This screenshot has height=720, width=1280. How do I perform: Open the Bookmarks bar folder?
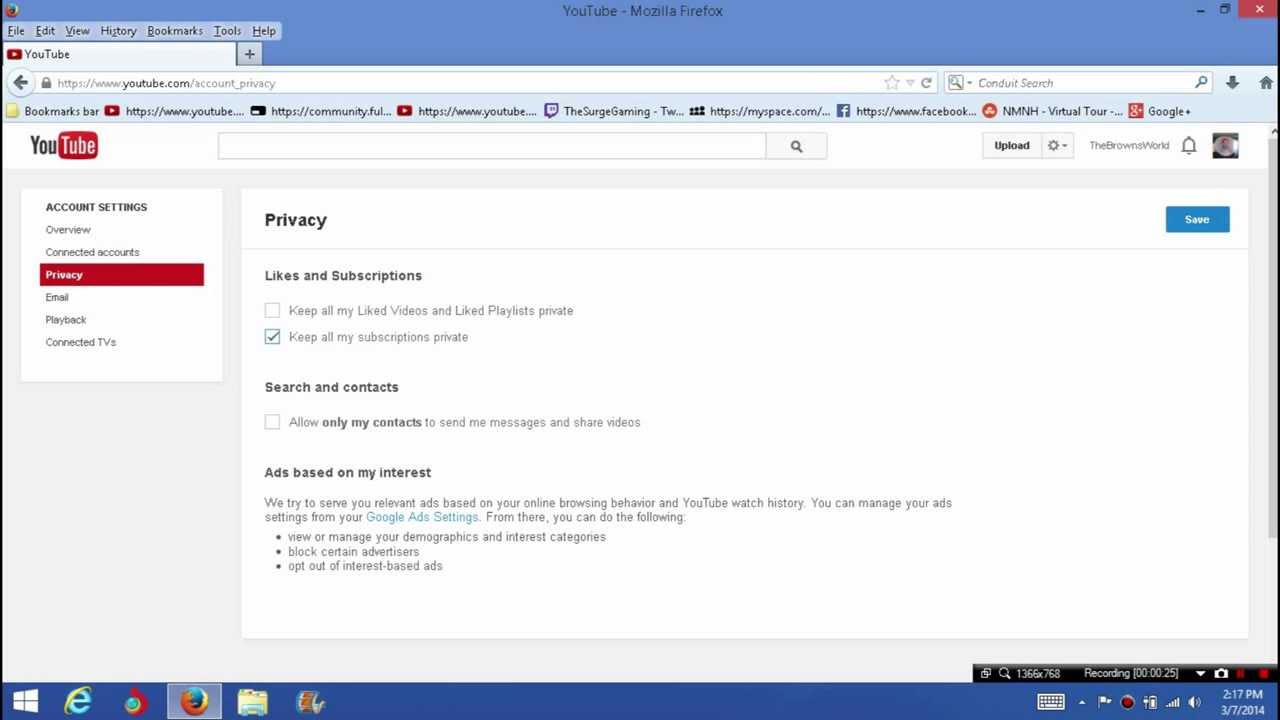click(x=53, y=111)
